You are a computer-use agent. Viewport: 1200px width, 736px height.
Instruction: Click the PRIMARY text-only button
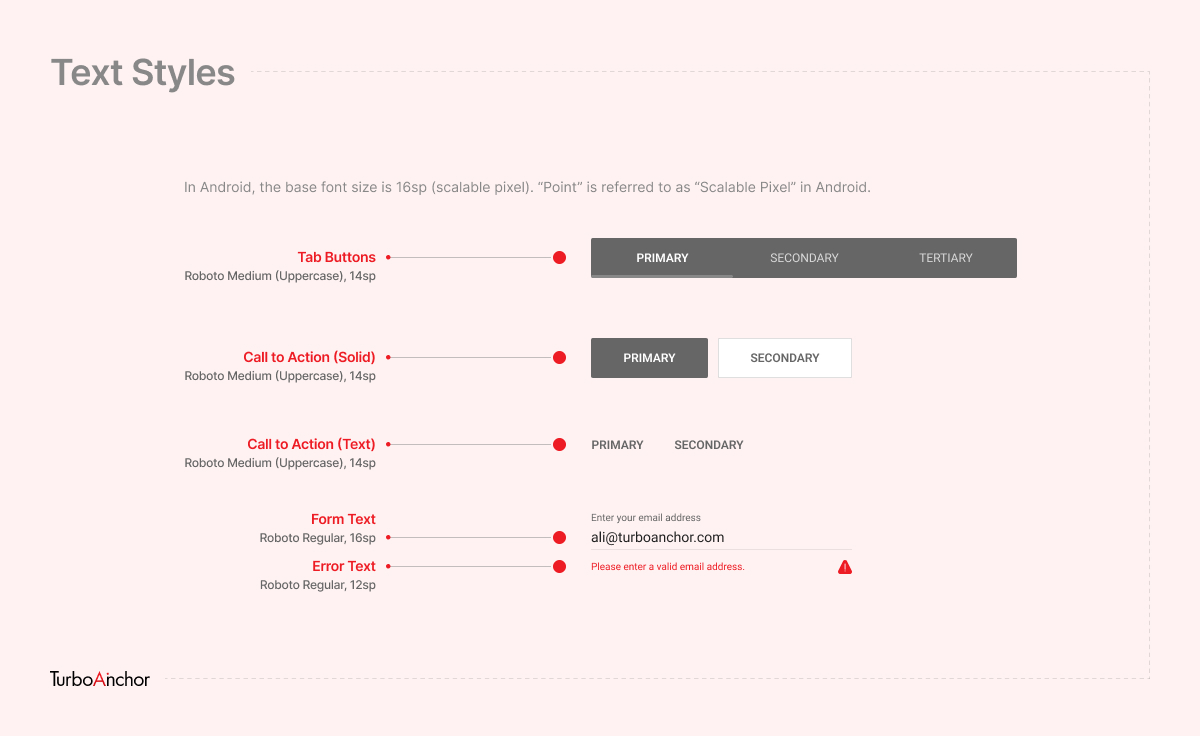(617, 445)
